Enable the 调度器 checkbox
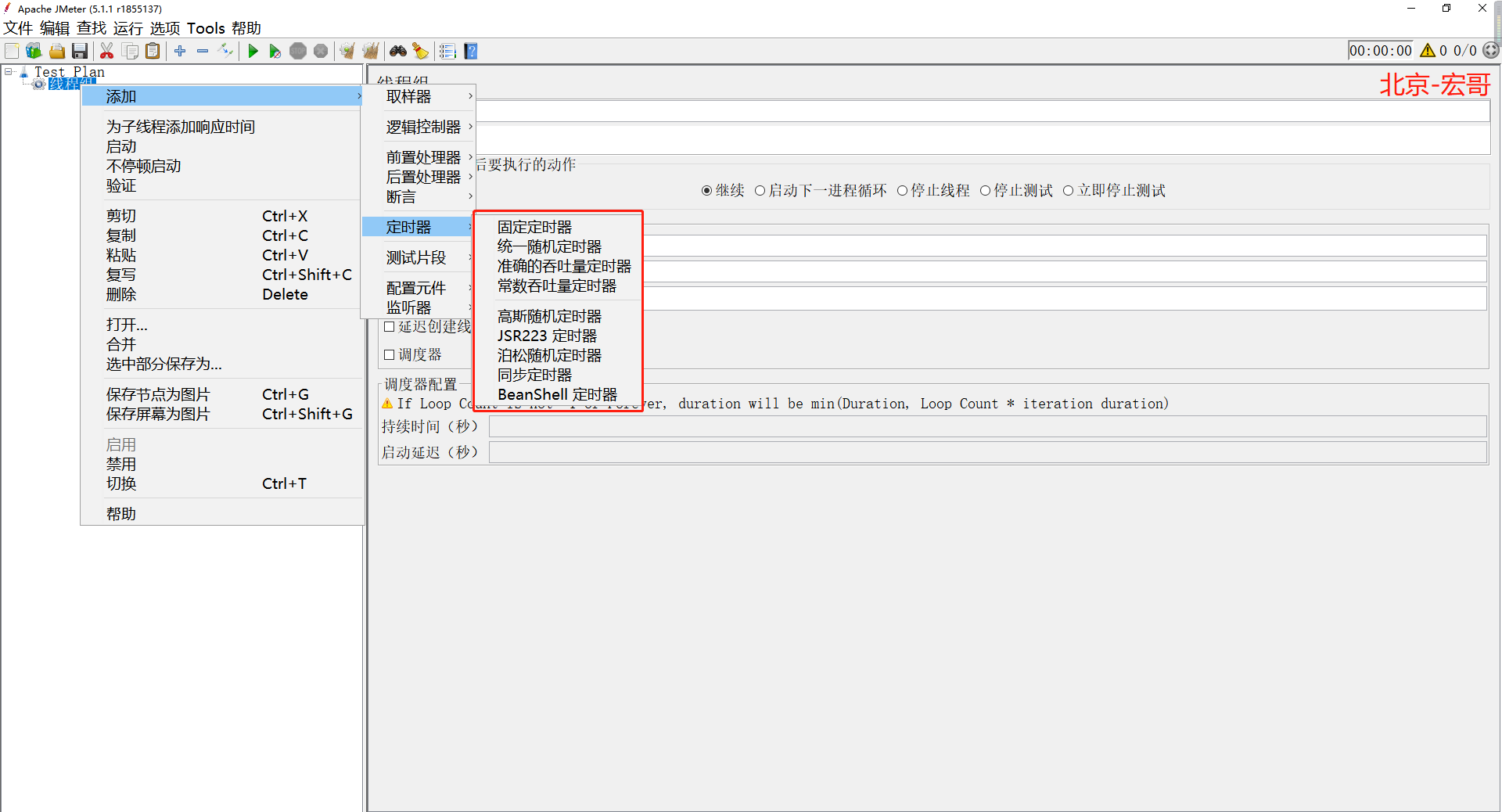 point(390,354)
